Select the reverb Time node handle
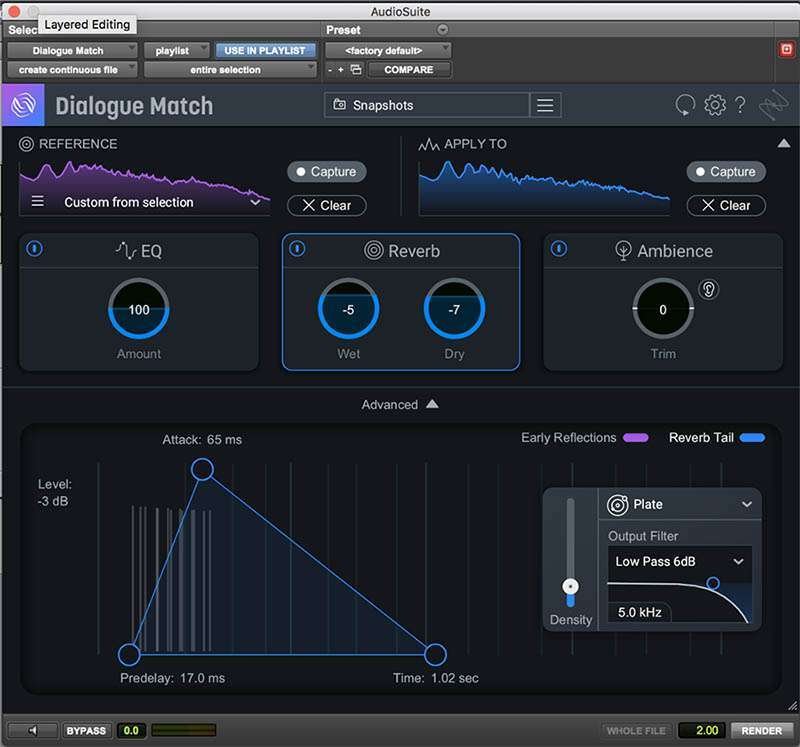 point(435,654)
